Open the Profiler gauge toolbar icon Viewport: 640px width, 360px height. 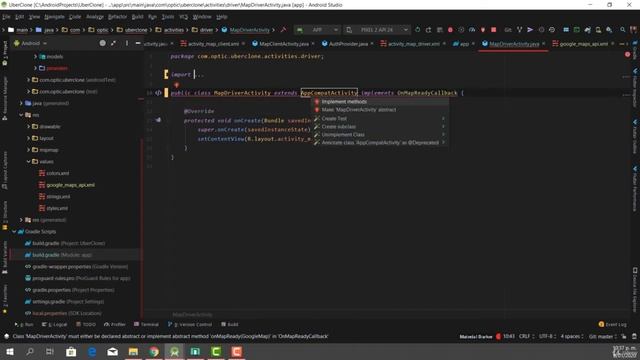pyautogui.click(x=472, y=30)
